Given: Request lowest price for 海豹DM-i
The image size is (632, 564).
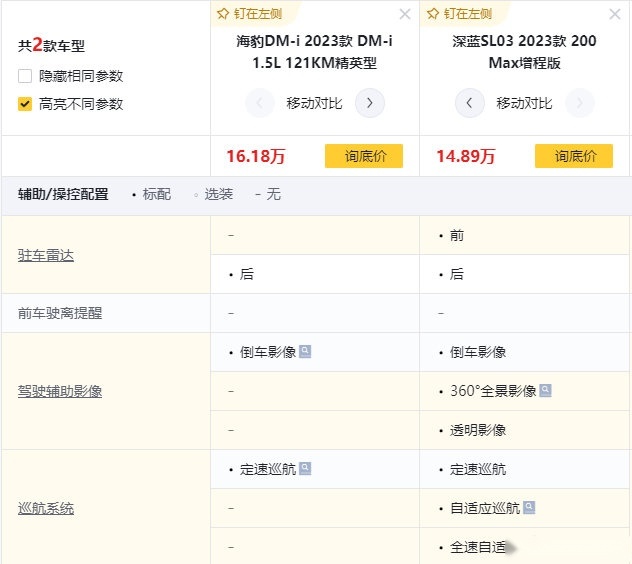Looking at the screenshot, I should pos(364,156).
